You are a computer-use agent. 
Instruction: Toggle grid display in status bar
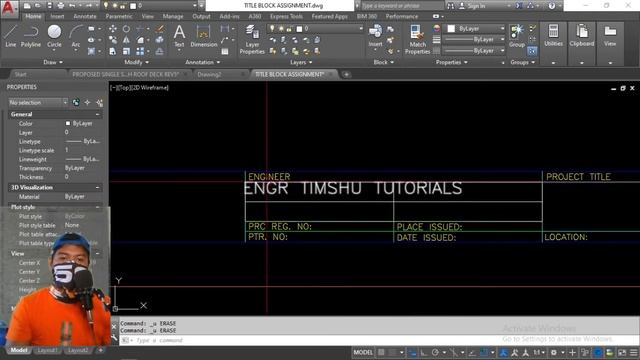[381, 352]
